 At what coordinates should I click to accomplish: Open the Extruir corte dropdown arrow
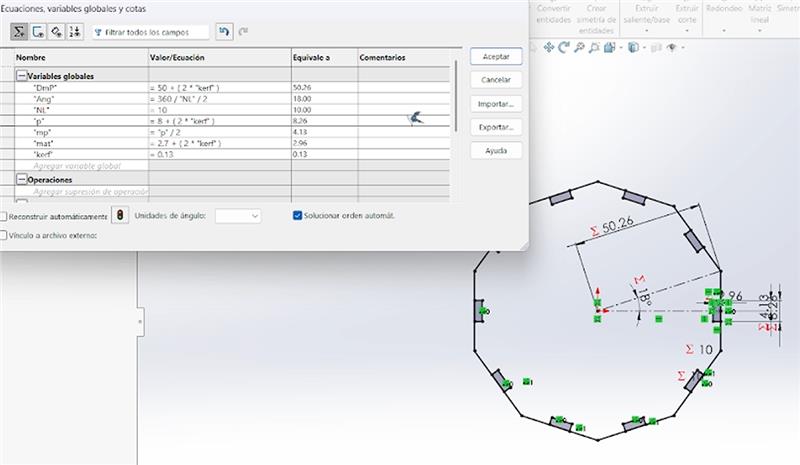click(687, 31)
